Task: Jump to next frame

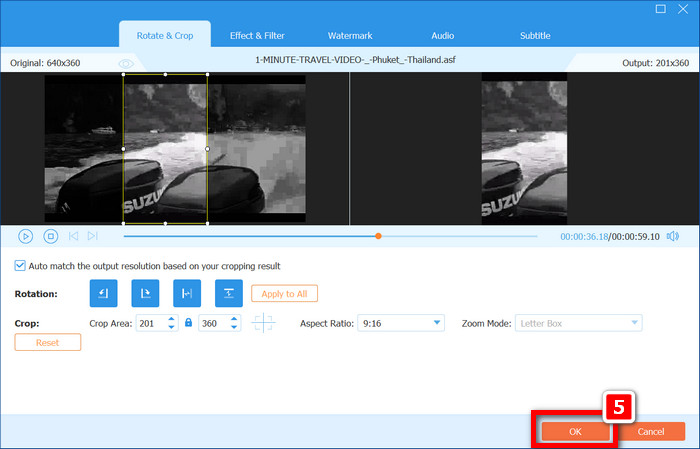Action: coord(92,236)
